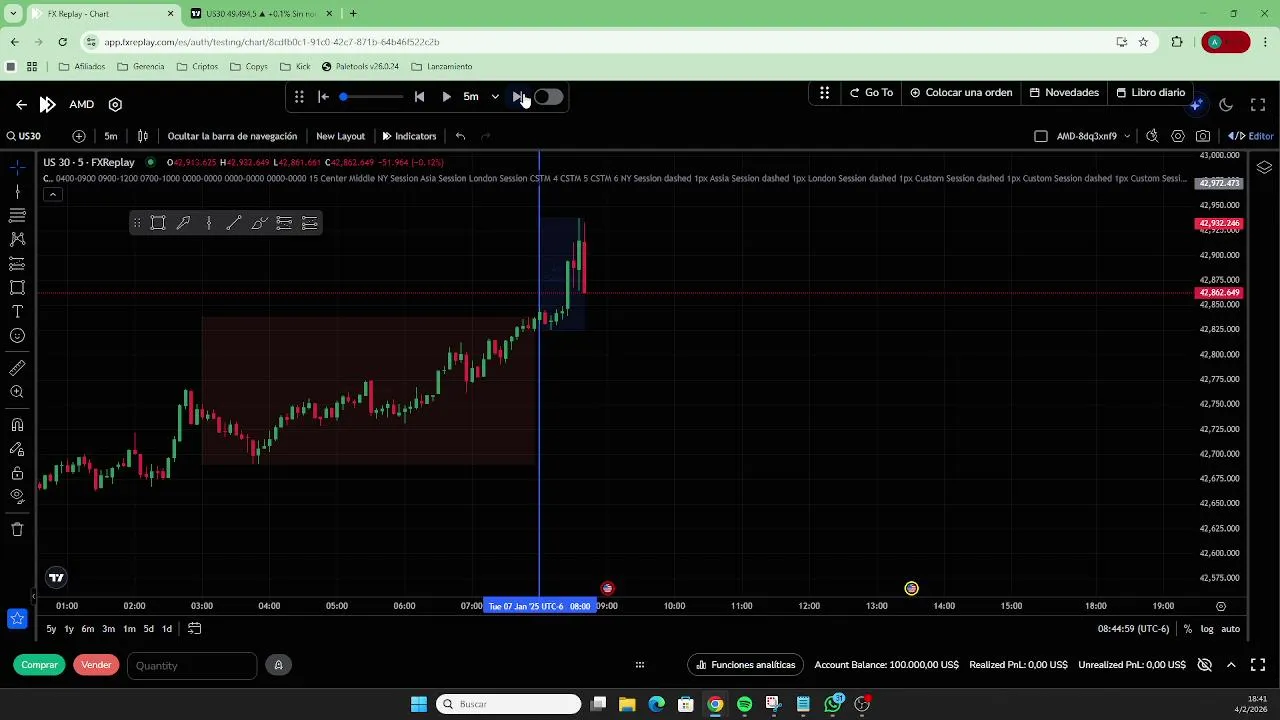Image resolution: width=1280 pixels, height=720 pixels.
Task: Toggle percent scale on price axis
Action: click(x=1188, y=629)
